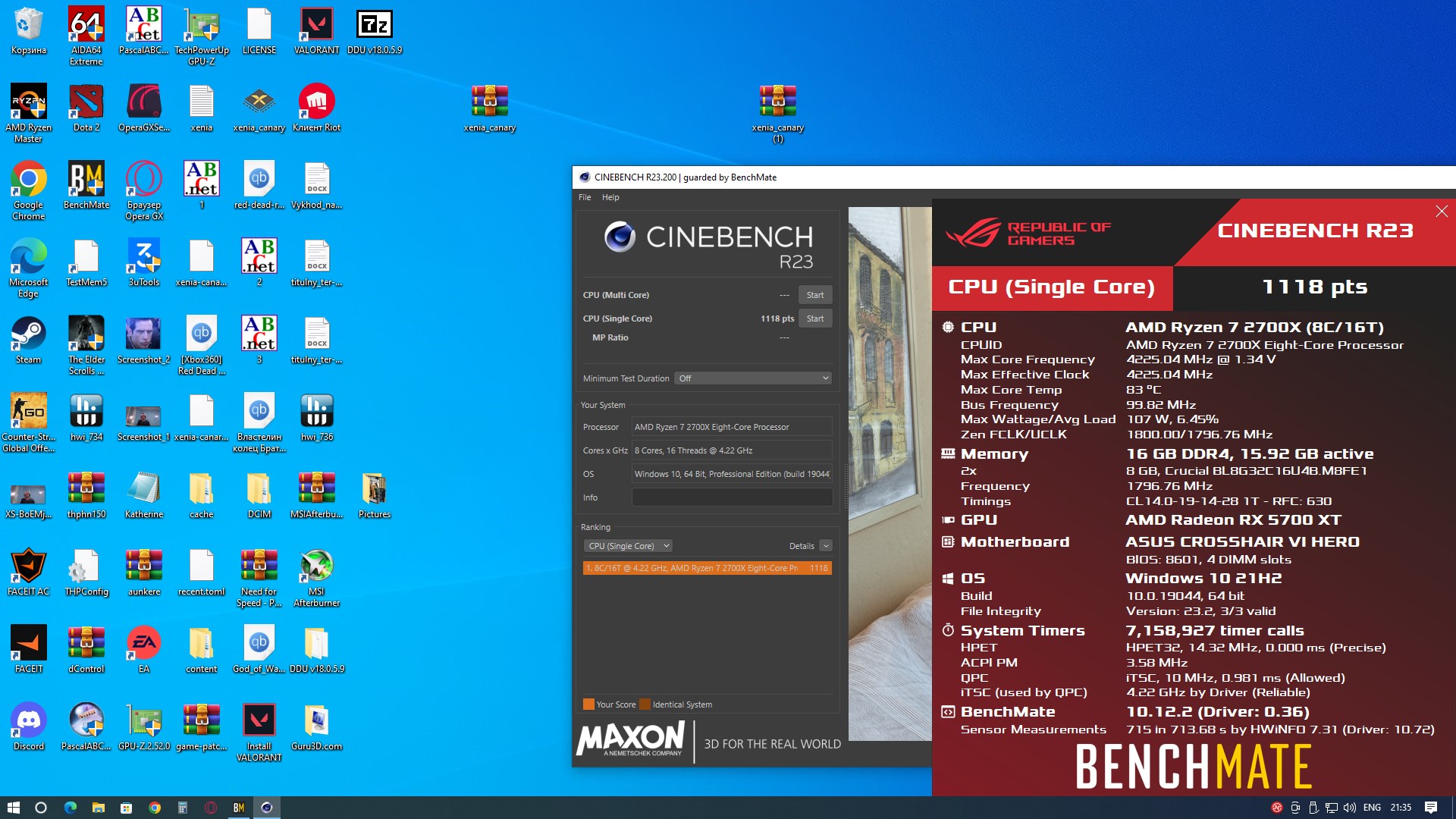1456x819 pixels.
Task: Click the Cores x GHz field
Action: pyautogui.click(x=732, y=450)
